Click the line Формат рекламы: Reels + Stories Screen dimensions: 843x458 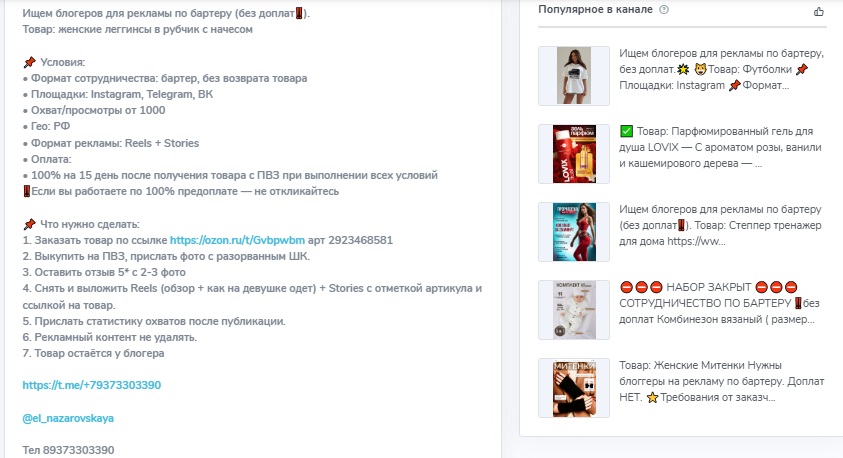111,143
